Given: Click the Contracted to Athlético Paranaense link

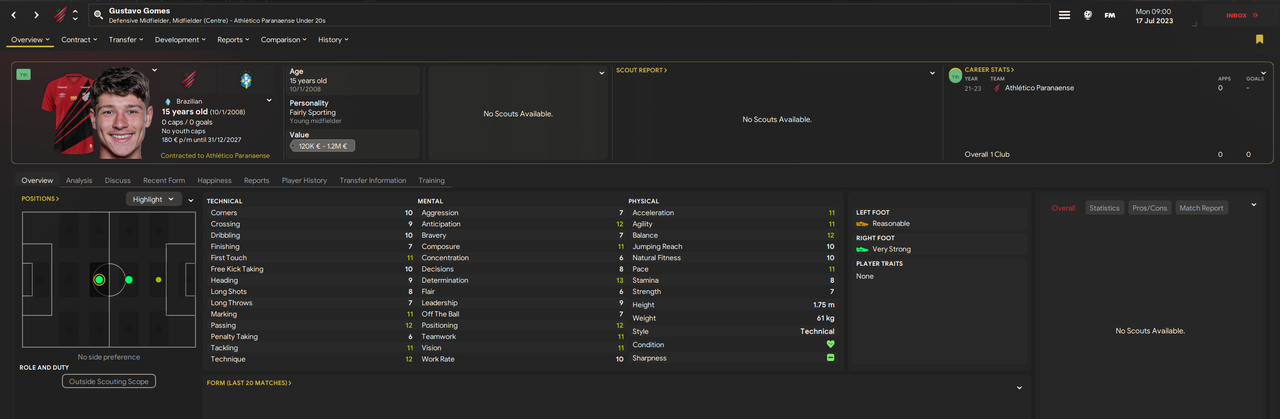Looking at the screenshot, I should pos(215,156).
